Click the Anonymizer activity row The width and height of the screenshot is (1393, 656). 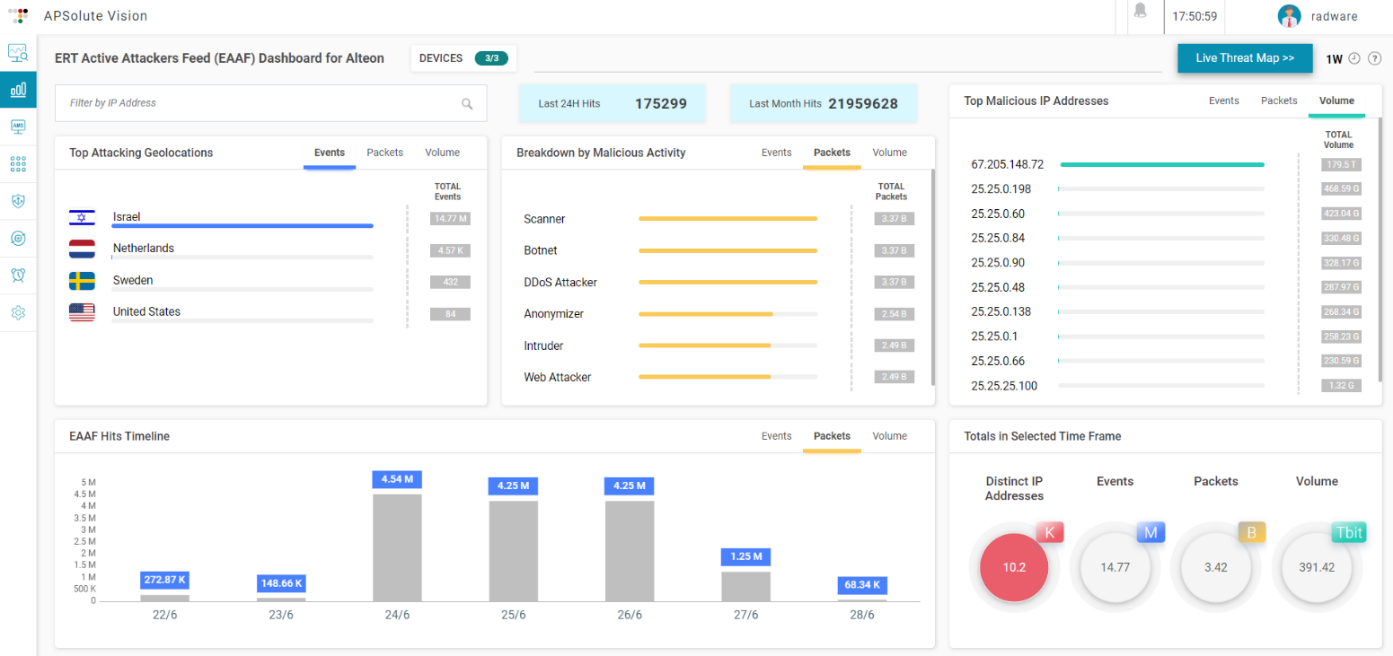point(718,314)
